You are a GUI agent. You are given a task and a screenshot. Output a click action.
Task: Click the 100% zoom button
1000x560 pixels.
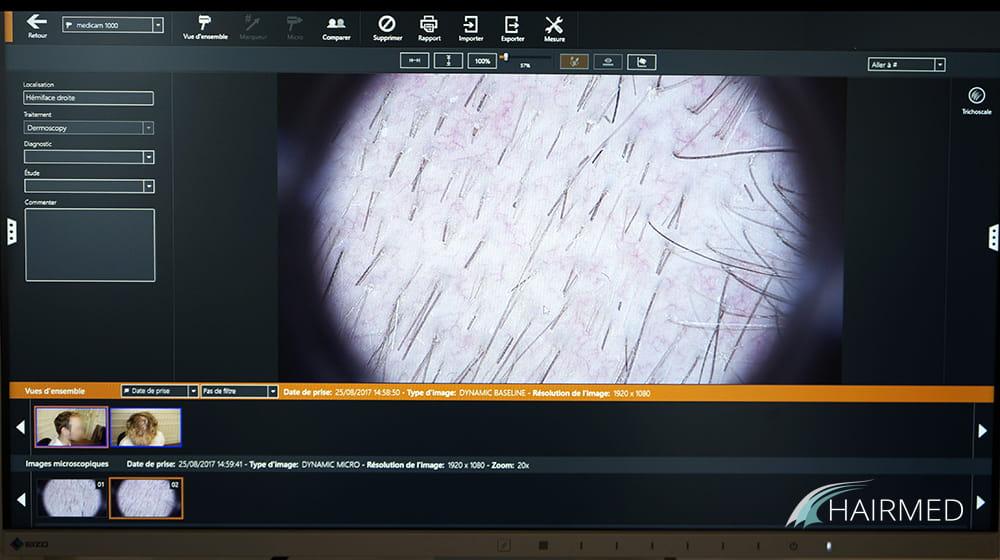[482, 61]
